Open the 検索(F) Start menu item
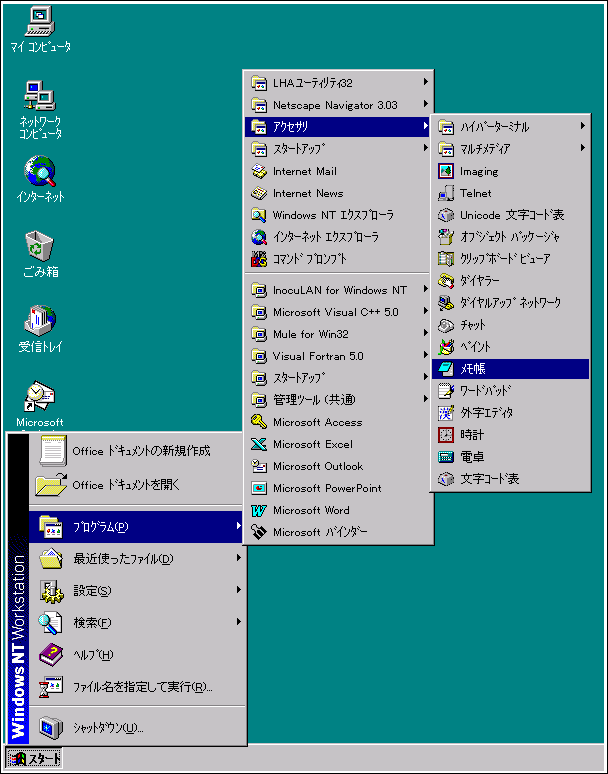 [x=137, y=623]
